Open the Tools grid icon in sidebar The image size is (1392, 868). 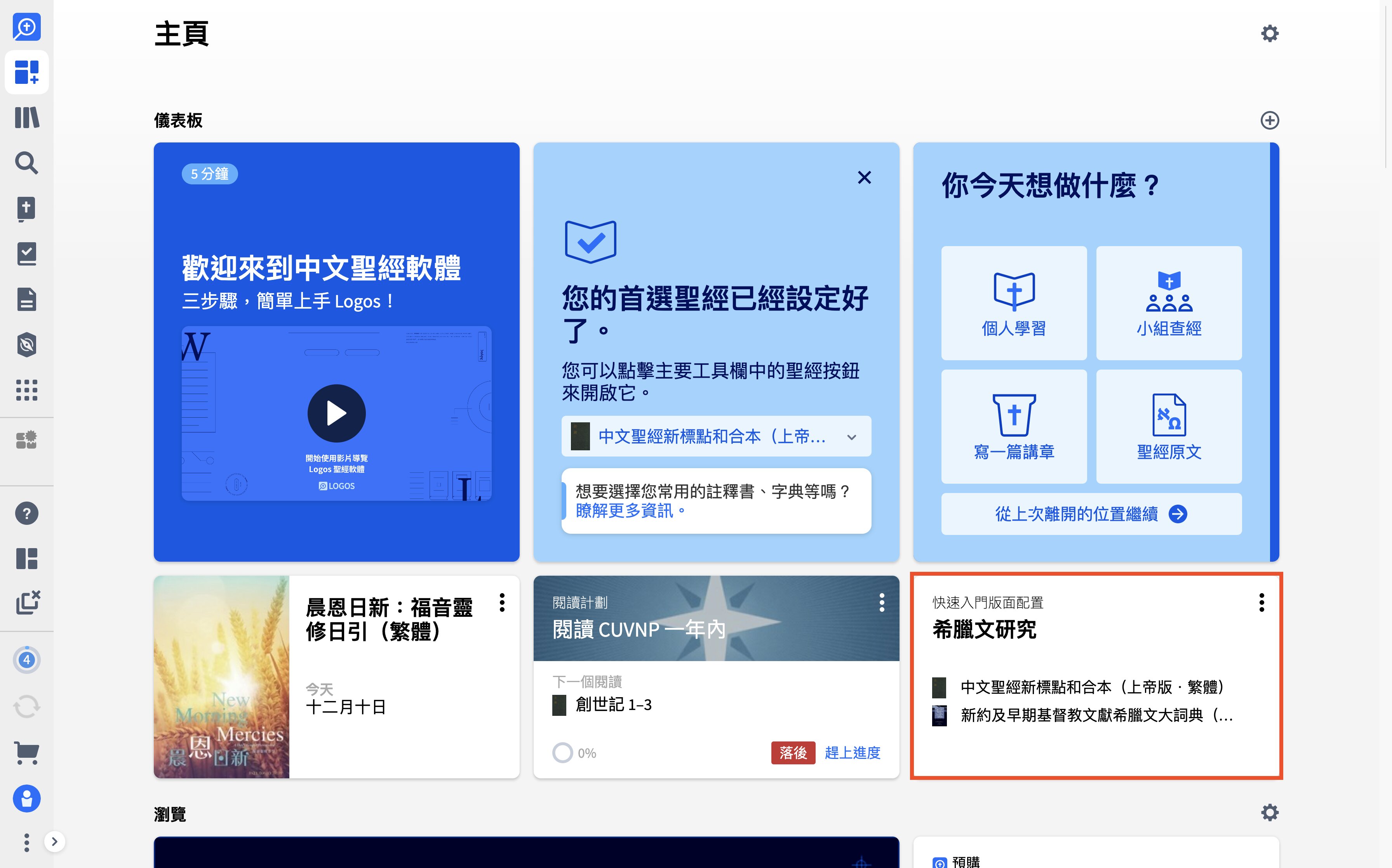coord(26,390)
